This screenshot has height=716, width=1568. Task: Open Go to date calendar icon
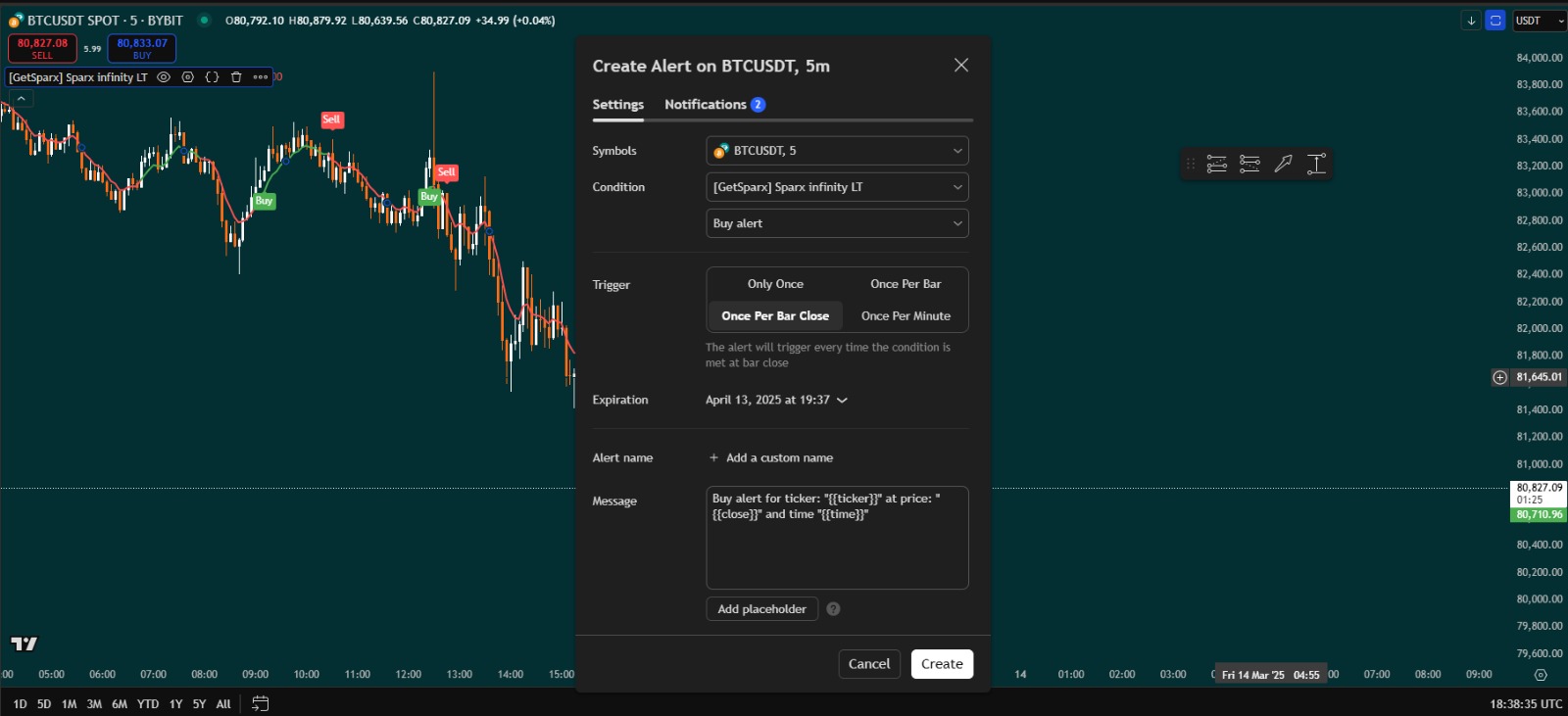(x=260, y=703)
